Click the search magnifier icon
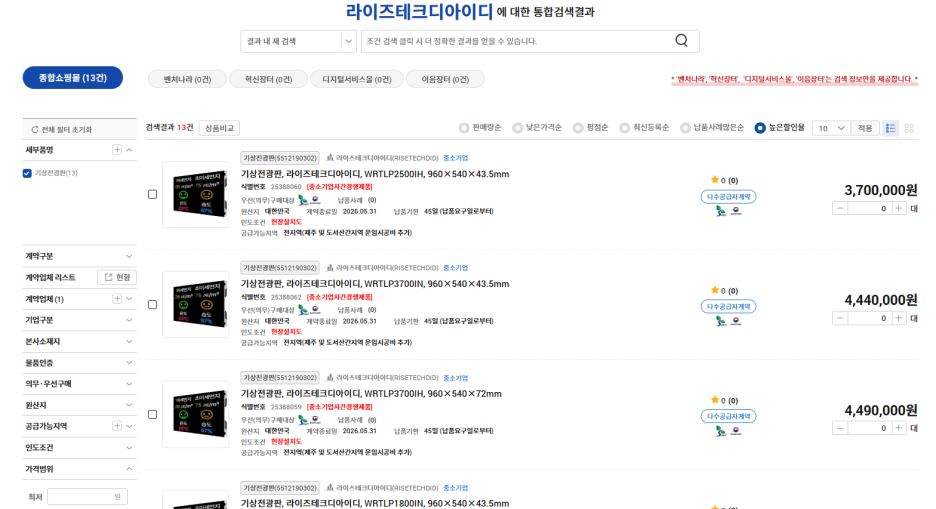936x509 pixels. tap(681, 41)
